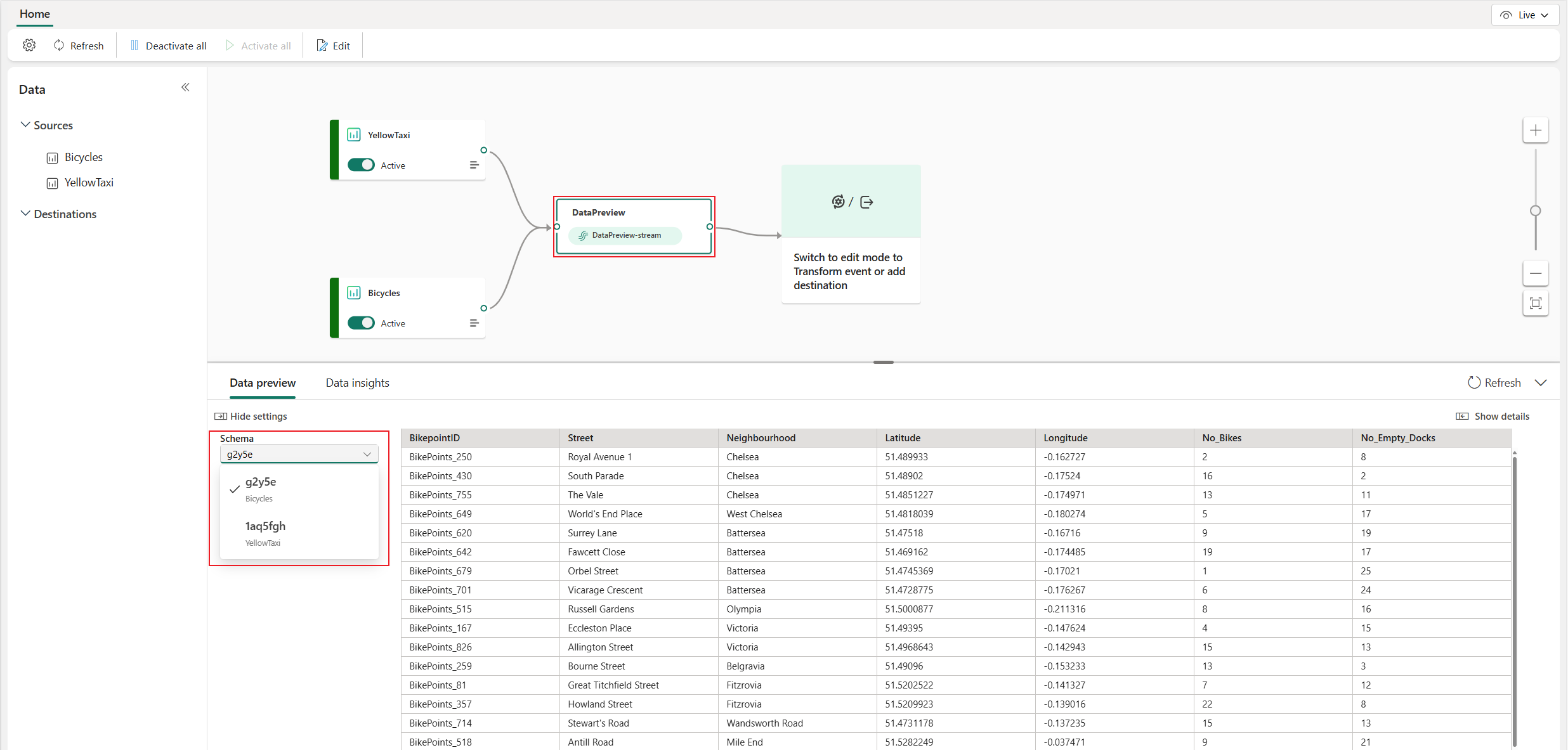Click the Neighbourhood column header
The height and width of the screenshot is (750, 1568).
pos(797,438)
